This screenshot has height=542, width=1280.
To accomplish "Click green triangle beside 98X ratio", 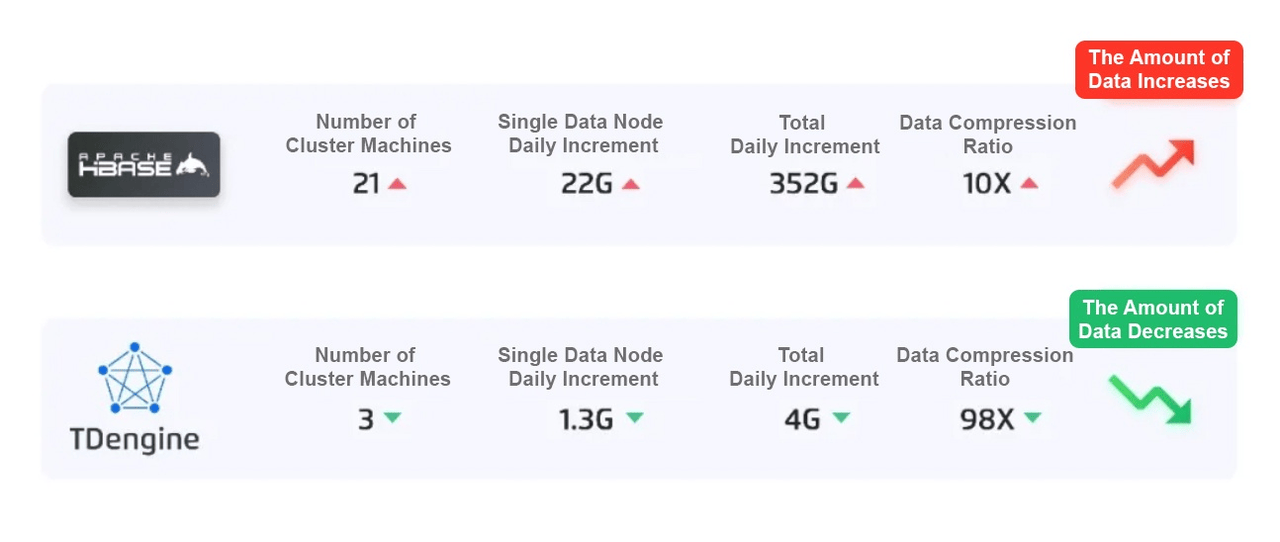I will click(1032, 418).
